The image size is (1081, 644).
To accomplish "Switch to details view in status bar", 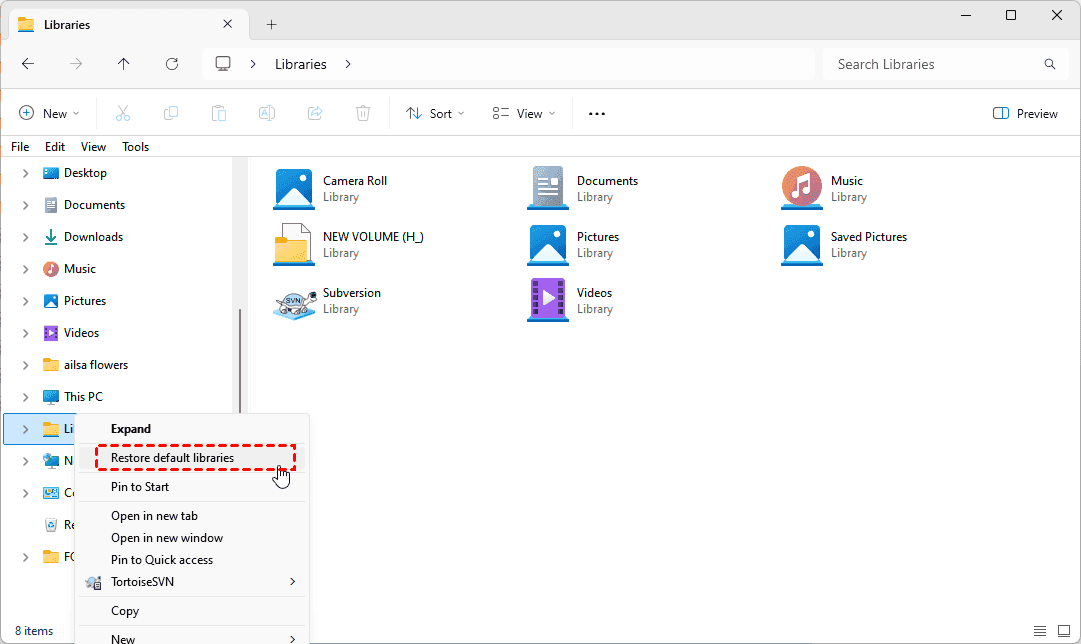I will (x=1040, y=631).
